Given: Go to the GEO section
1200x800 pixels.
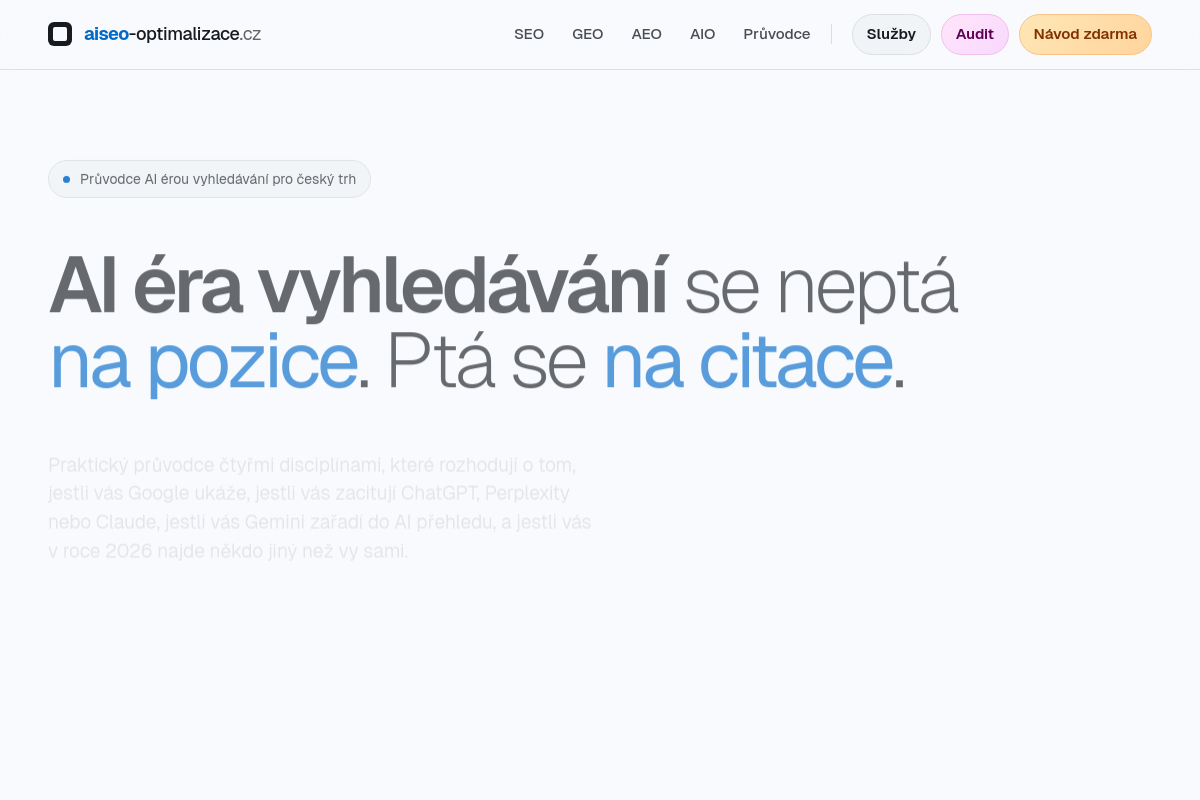Looking at the screenshot, I should 588,34.
